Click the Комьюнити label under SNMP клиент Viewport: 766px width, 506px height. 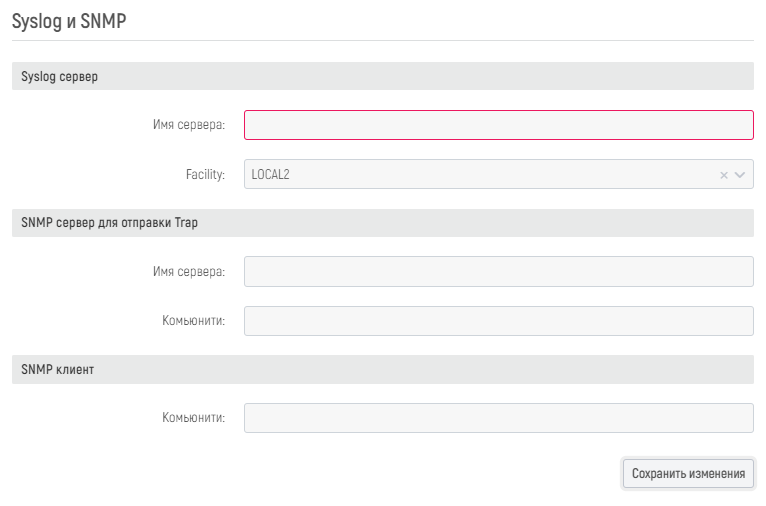193,418
